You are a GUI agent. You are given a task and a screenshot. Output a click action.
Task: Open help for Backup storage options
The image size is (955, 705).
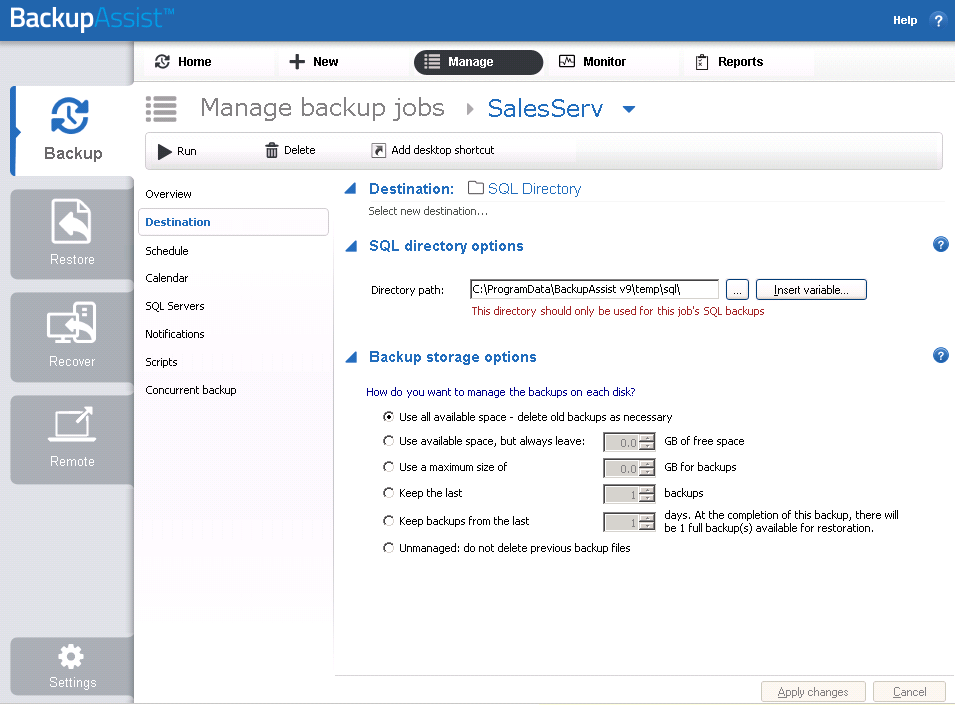coord(940,356)
